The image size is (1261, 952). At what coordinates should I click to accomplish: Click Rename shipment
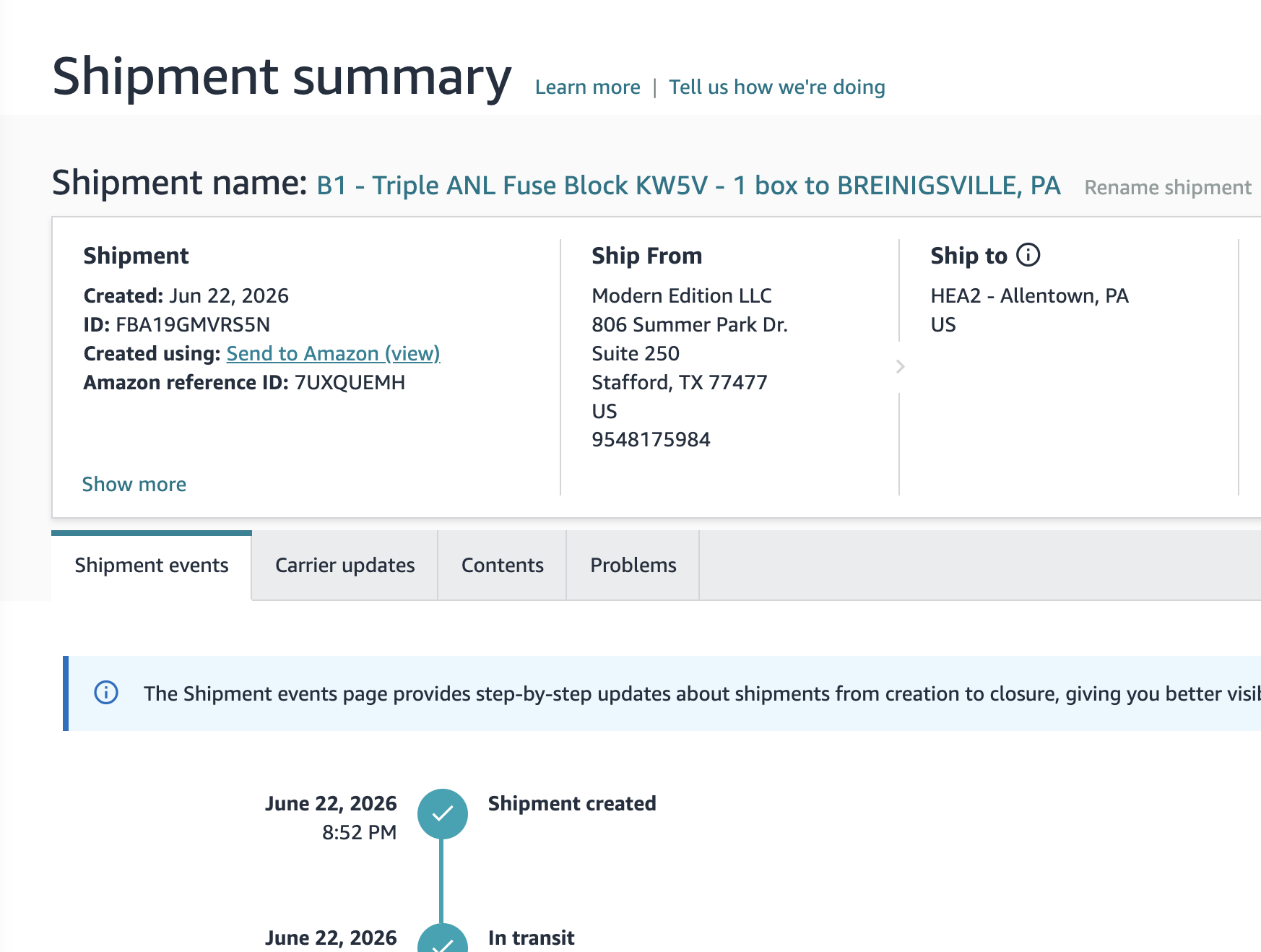coord(1168,188)
